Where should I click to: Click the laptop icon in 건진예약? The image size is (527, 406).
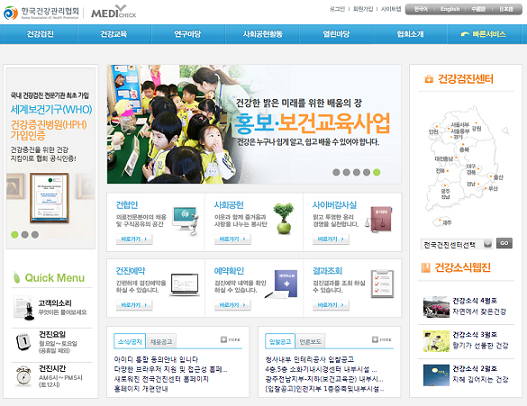[184, 285]
